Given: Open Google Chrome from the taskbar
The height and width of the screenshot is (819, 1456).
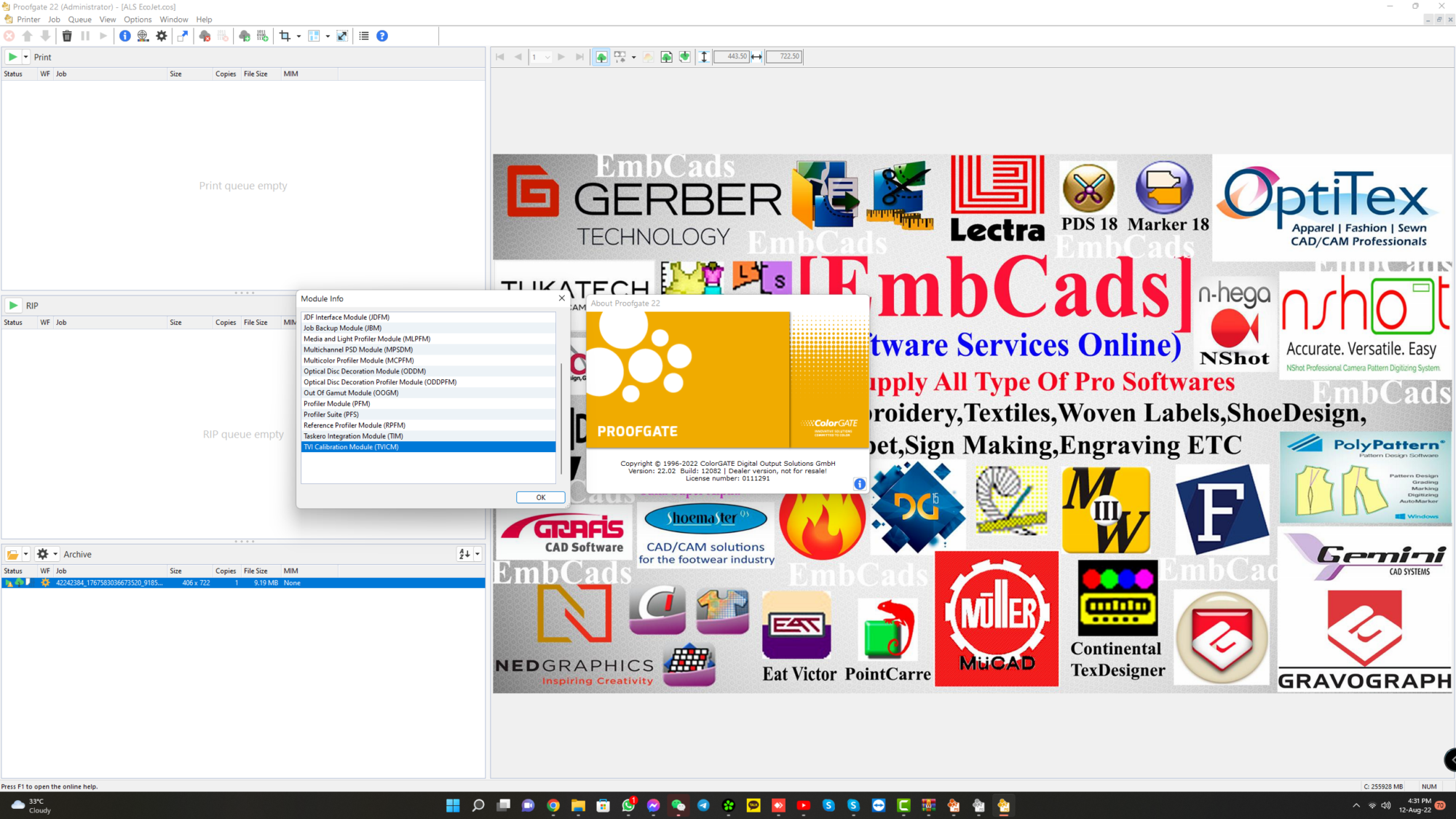Looking at the screenshot, I should coord(553,805).
